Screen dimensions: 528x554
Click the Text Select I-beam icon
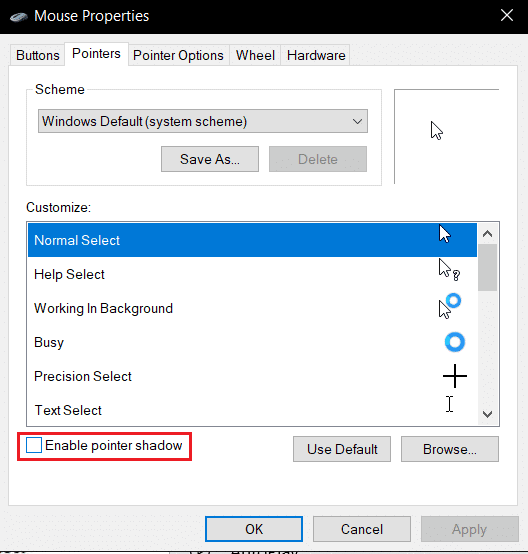tap(449, 404)
